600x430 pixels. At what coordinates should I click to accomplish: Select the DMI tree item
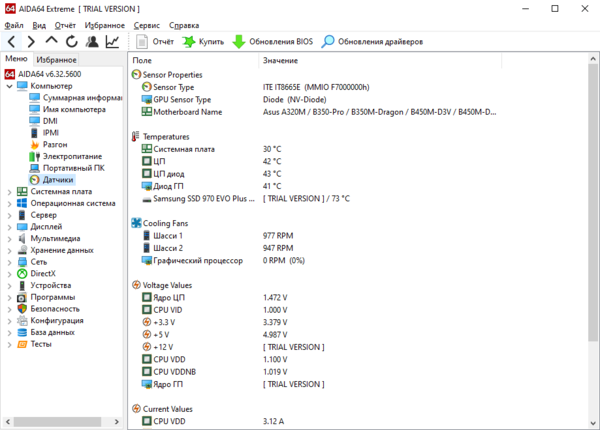point(50,121)
